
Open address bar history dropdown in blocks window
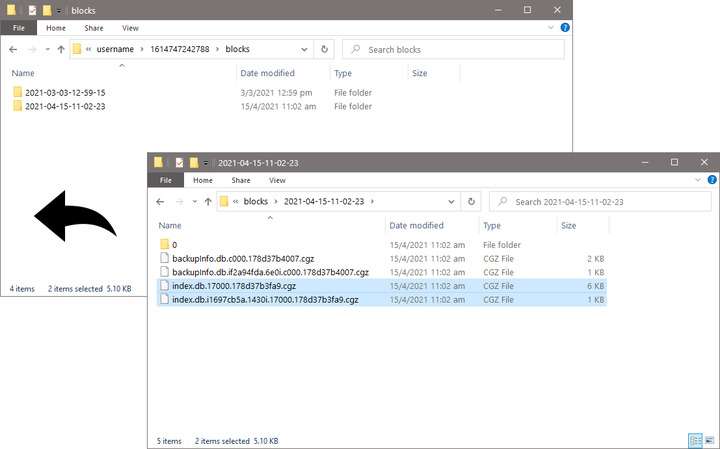coord(304,49)
